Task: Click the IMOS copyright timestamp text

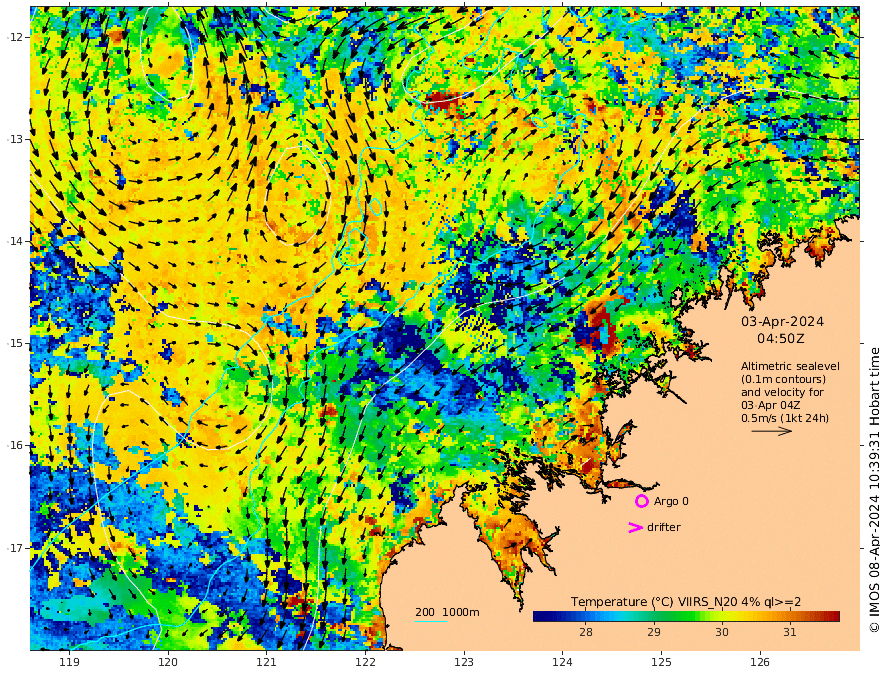Action: coord(874,490)
